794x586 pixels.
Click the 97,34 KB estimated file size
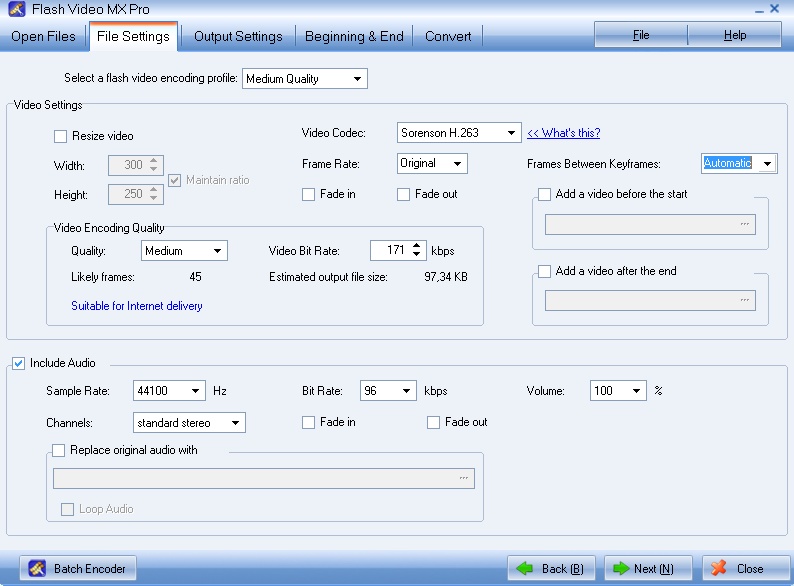tap(446, 277)
